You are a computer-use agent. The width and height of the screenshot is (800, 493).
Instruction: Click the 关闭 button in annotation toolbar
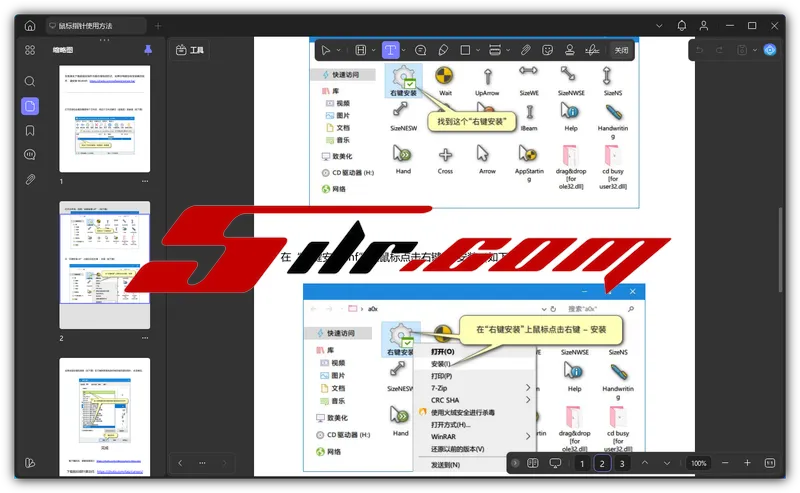[621, 50]
